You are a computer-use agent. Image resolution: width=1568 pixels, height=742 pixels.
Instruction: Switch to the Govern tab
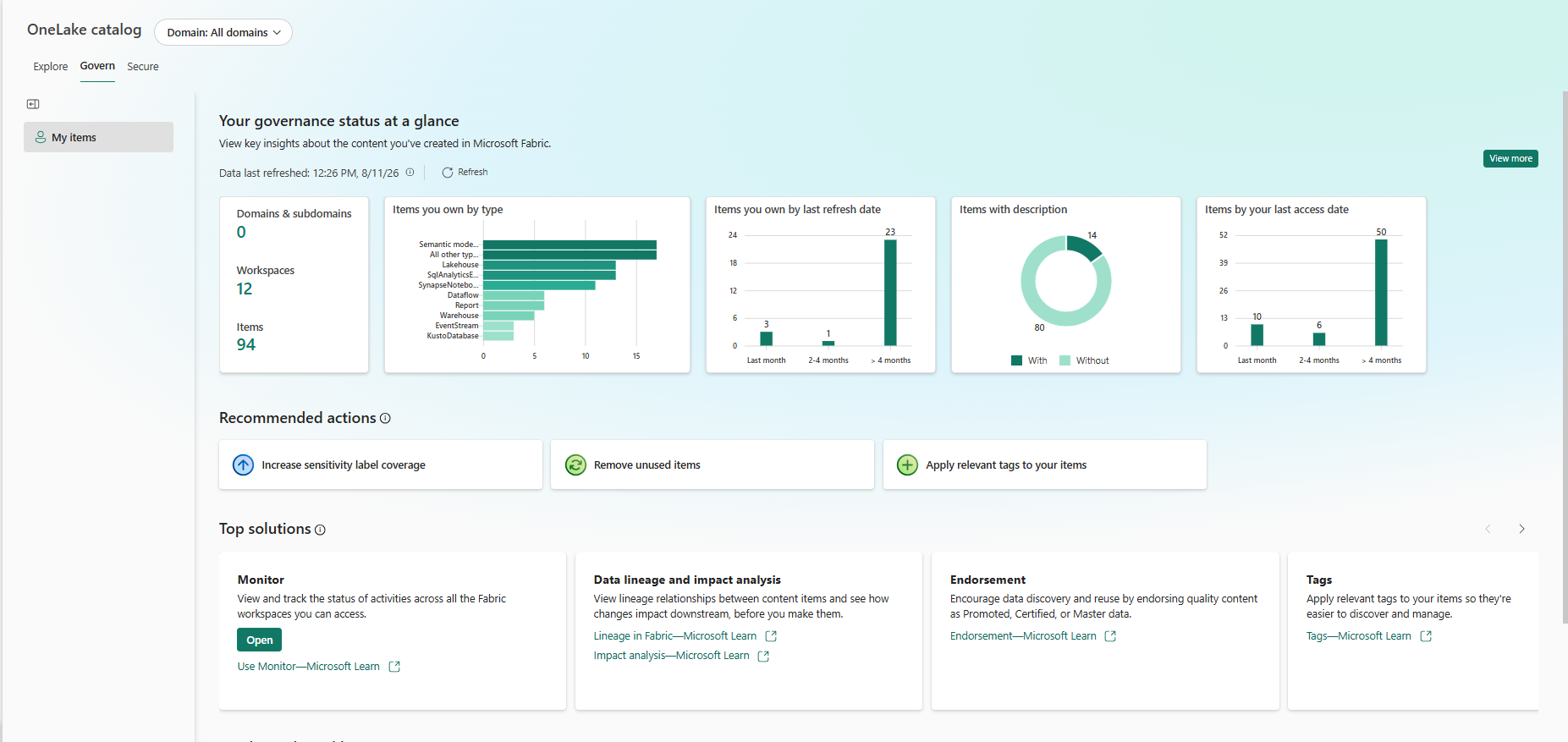tap(97, 66)
